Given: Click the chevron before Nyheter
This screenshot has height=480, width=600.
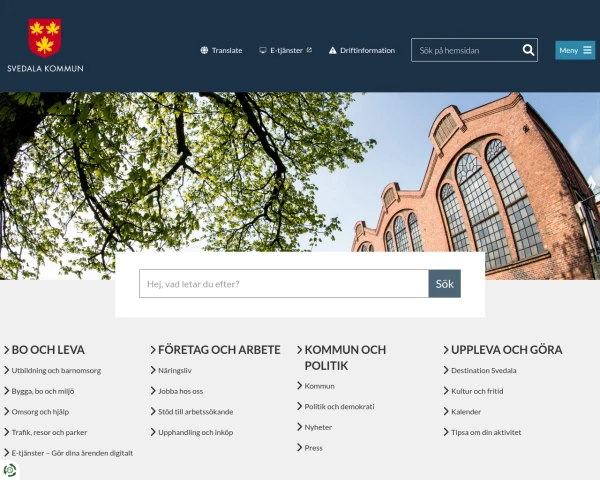Looking at the screenshot, I should pyautogui.click(x=300, y=427).
